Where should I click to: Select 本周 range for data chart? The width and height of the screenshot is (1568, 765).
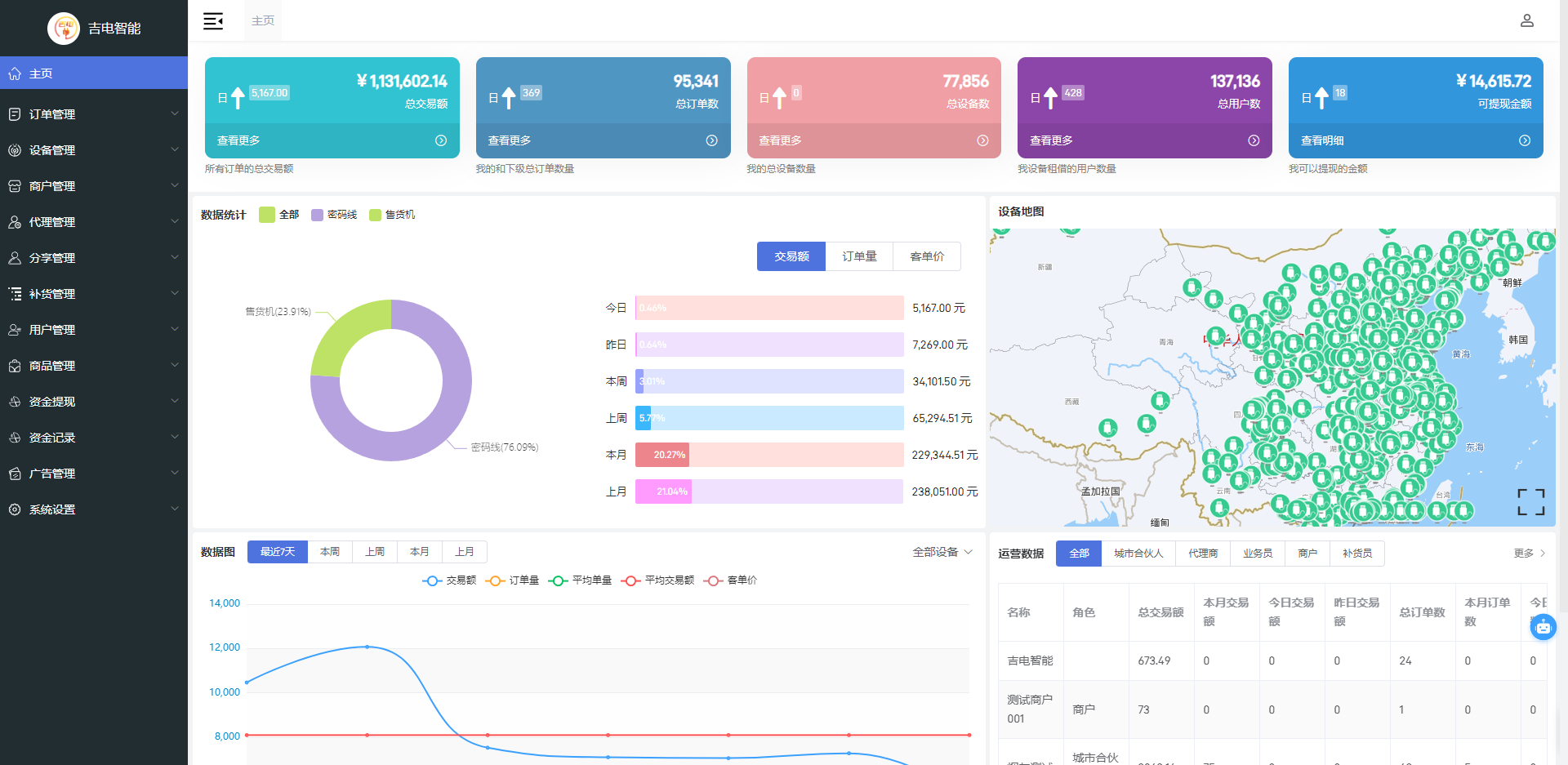(x=330, y=552)
